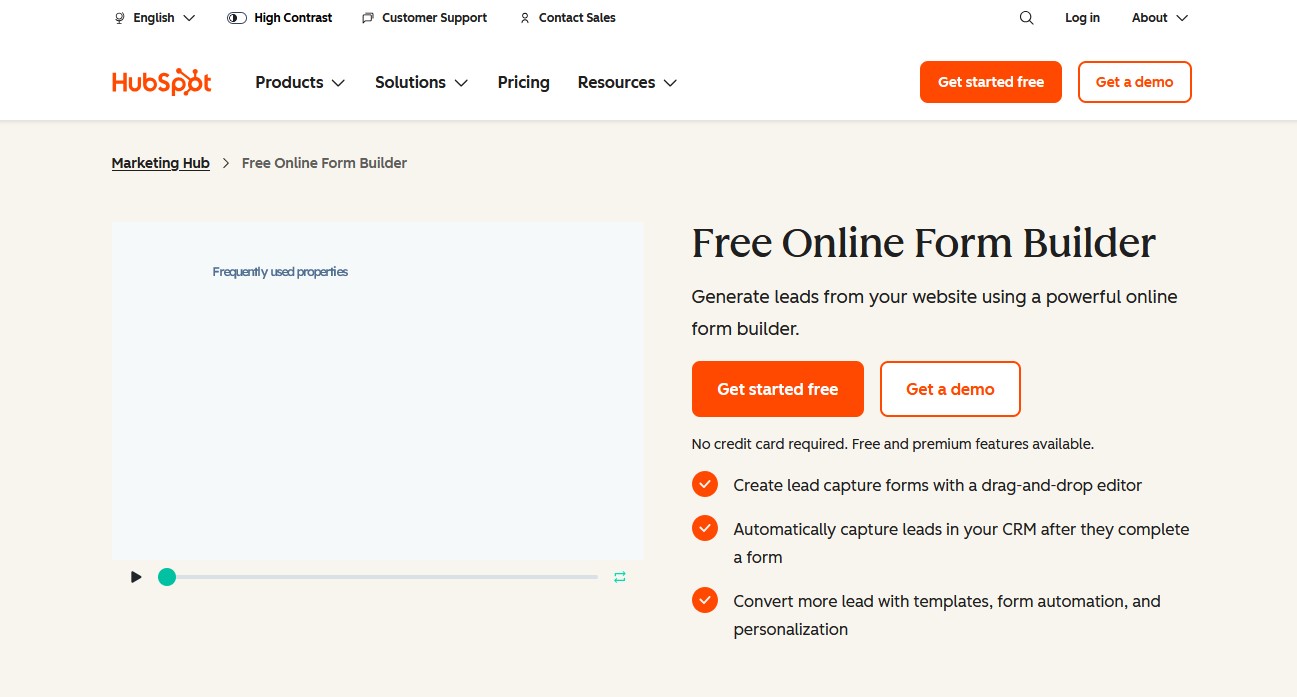The image size is (1297, 697).
Task: Click the High Contrast label
Action: click(x=293, y=18)
